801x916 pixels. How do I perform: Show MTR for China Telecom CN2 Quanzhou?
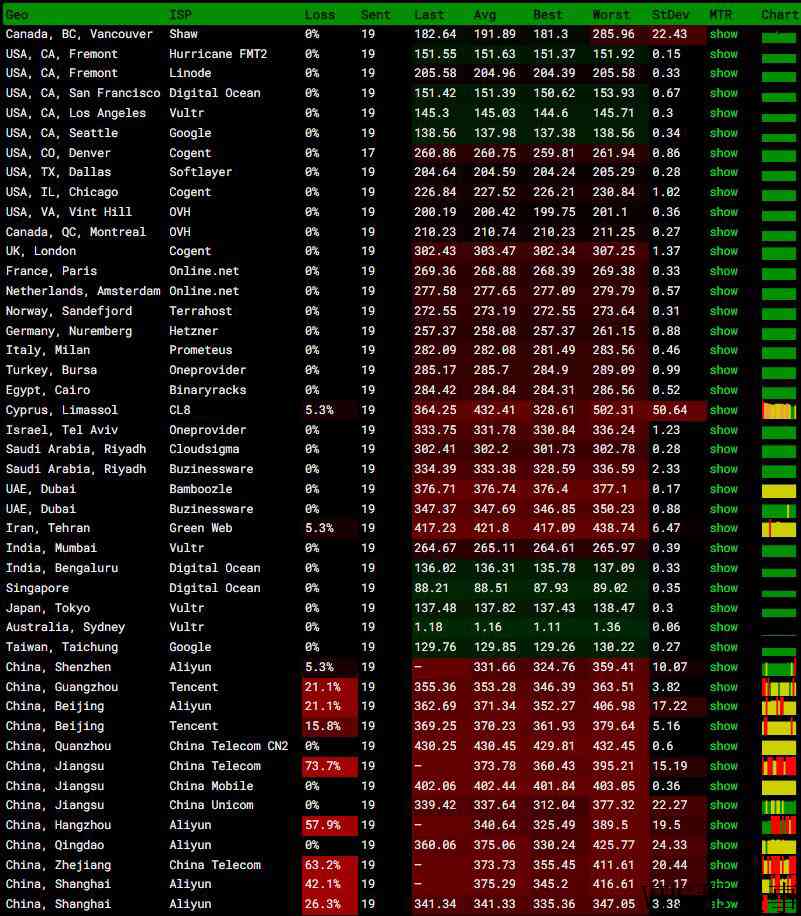724,746
